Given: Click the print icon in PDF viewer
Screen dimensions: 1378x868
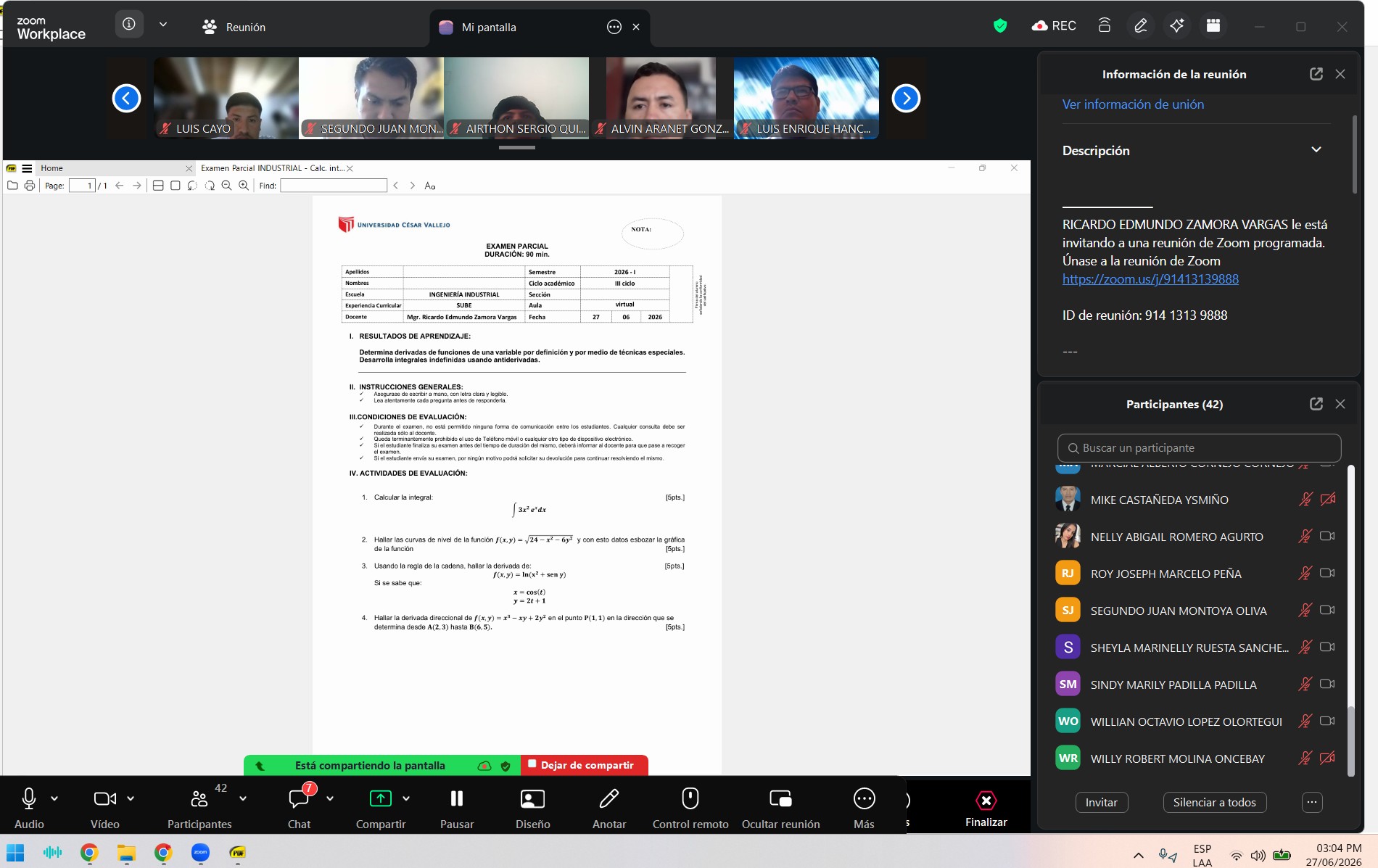Looking at the screenshot, I should 30,186.
